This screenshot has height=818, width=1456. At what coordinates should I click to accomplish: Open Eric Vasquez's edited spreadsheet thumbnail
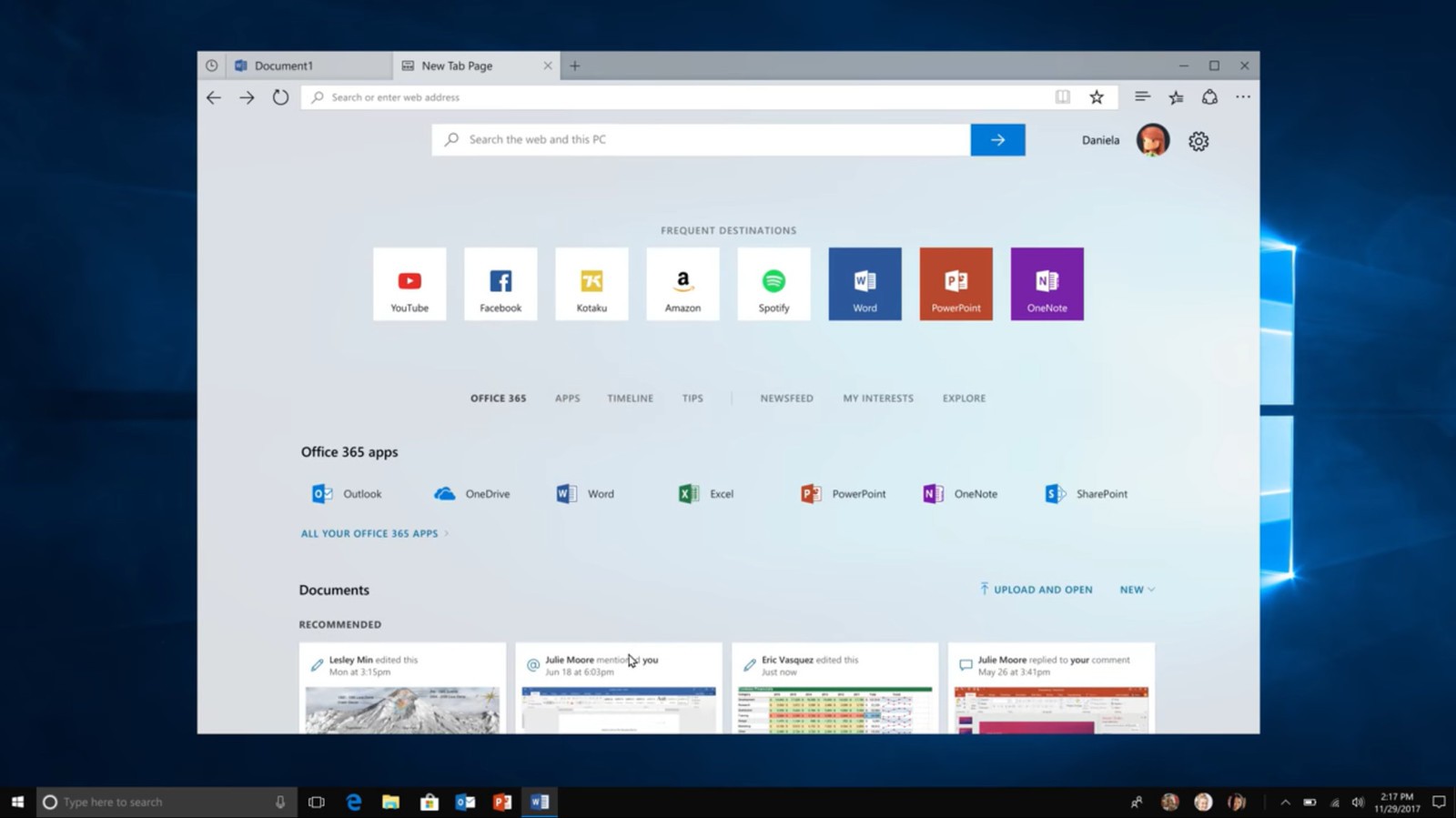[834, 710]
